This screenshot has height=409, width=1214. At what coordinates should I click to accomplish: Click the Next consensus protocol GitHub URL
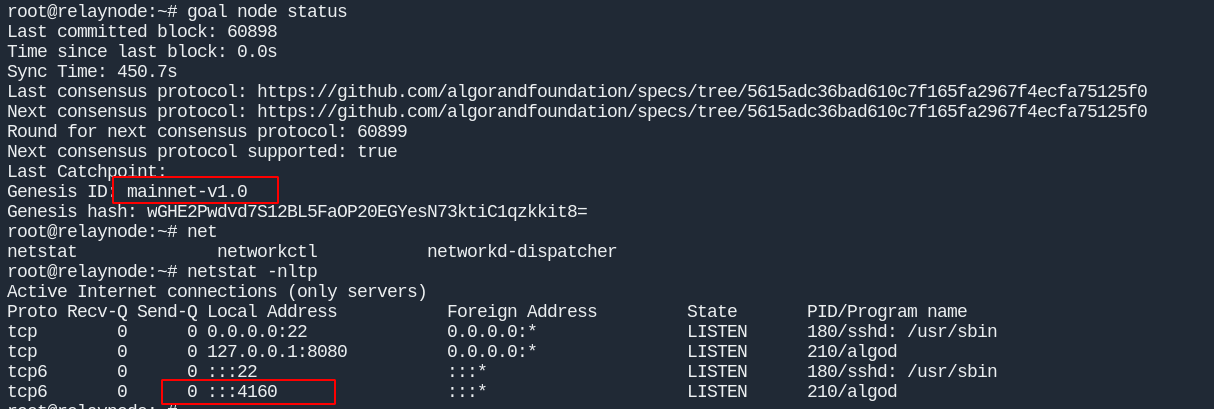[x=701, y=112]
